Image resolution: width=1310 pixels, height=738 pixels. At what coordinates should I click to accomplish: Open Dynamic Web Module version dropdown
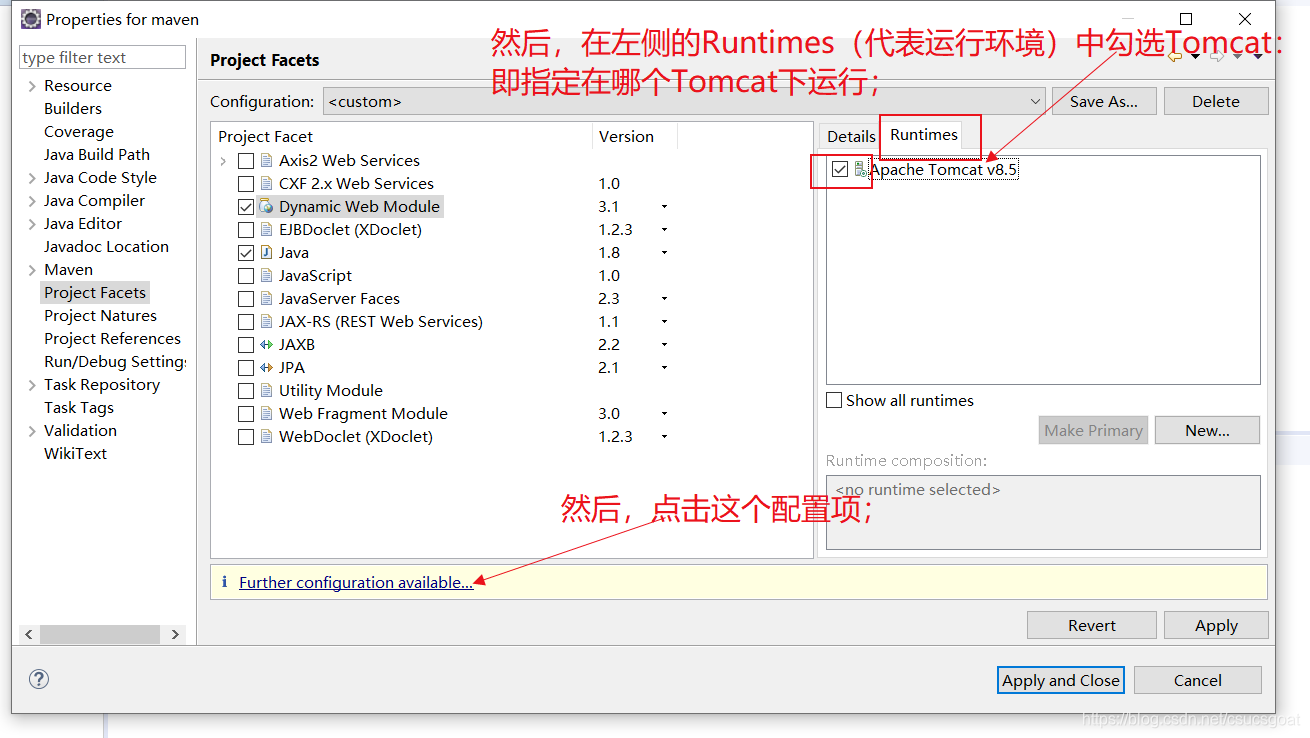(664, 207)
